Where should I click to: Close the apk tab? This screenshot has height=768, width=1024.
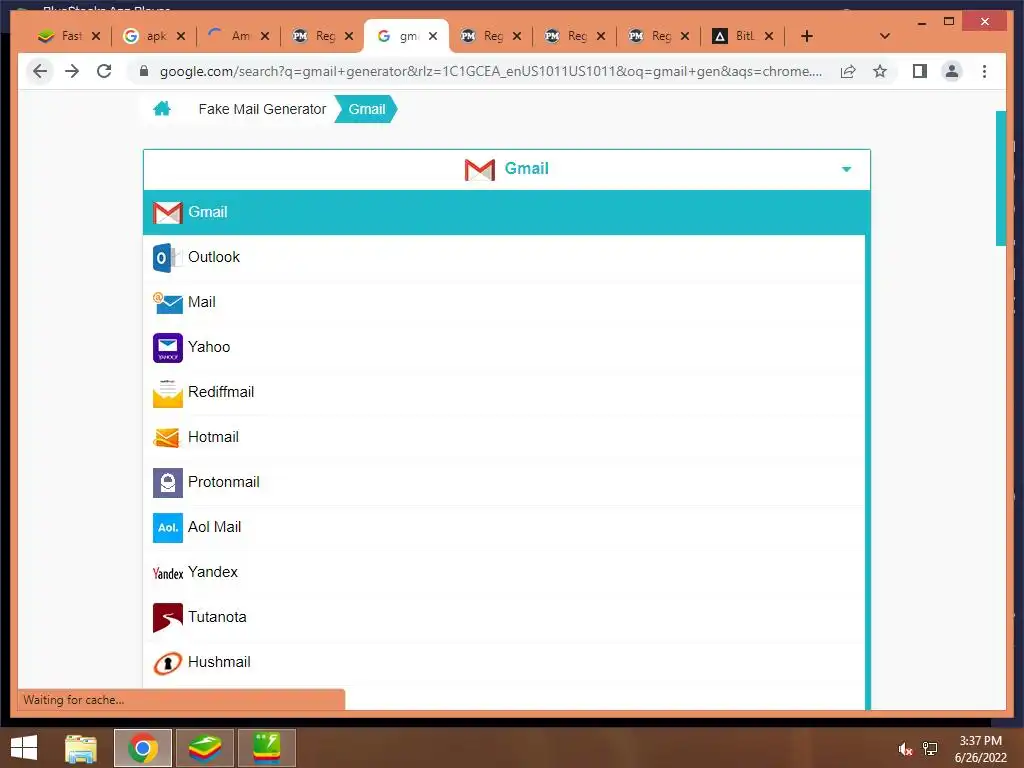click(181, 37)
